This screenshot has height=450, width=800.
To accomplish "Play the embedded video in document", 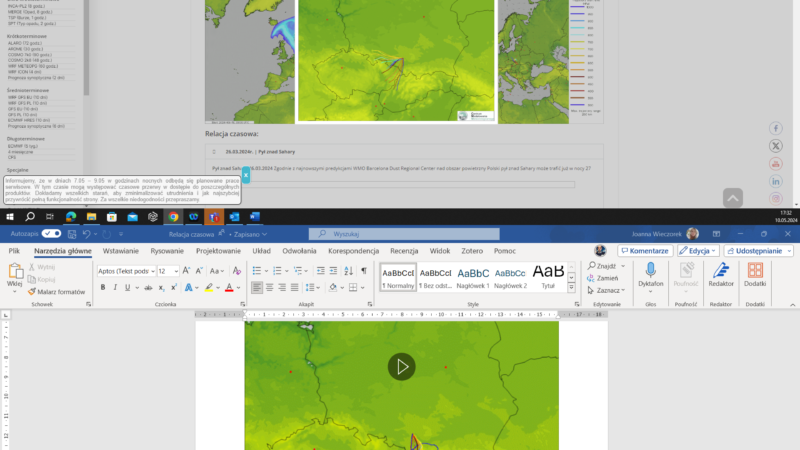I will coord(402,366).
